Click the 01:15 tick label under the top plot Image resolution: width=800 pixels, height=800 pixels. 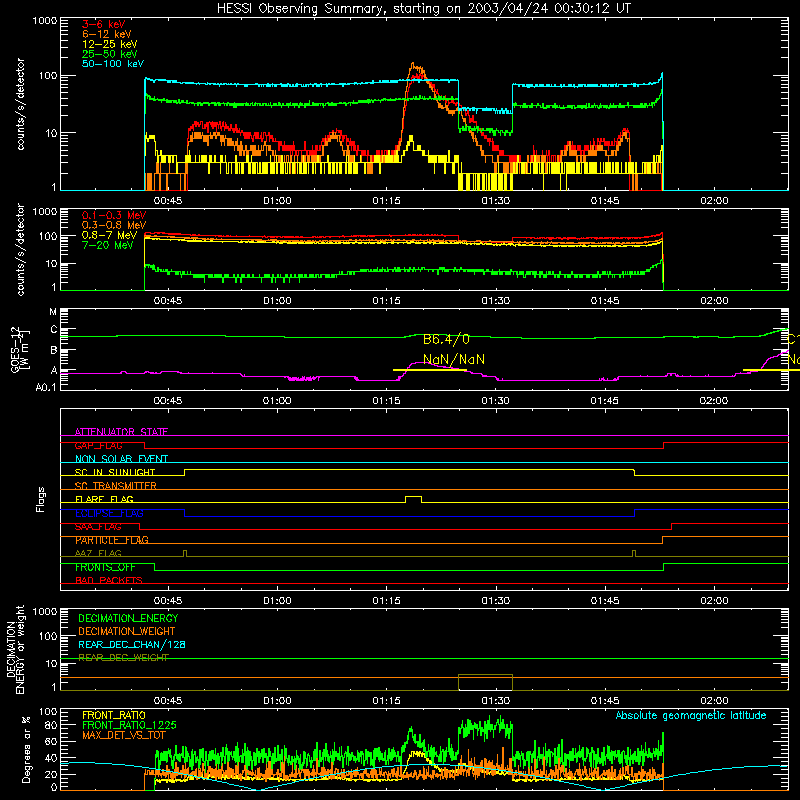386,201
